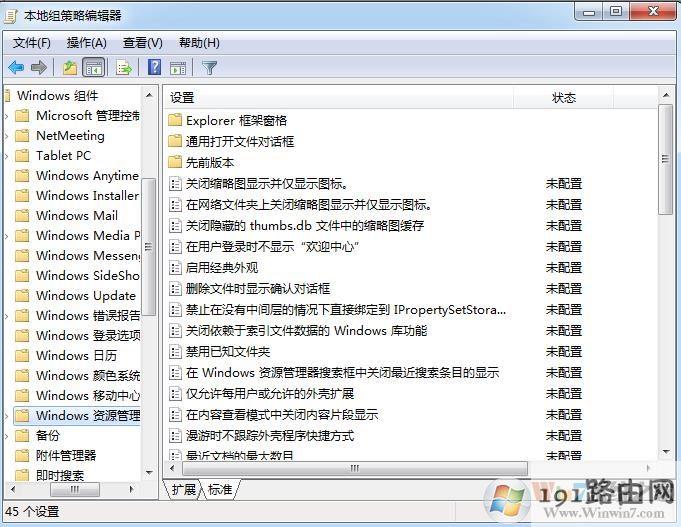Screen dimensions: 681x527
Task: Select policy 关闭缩略图显示并仅显示图标。
Action: click(x=267, y=183)
